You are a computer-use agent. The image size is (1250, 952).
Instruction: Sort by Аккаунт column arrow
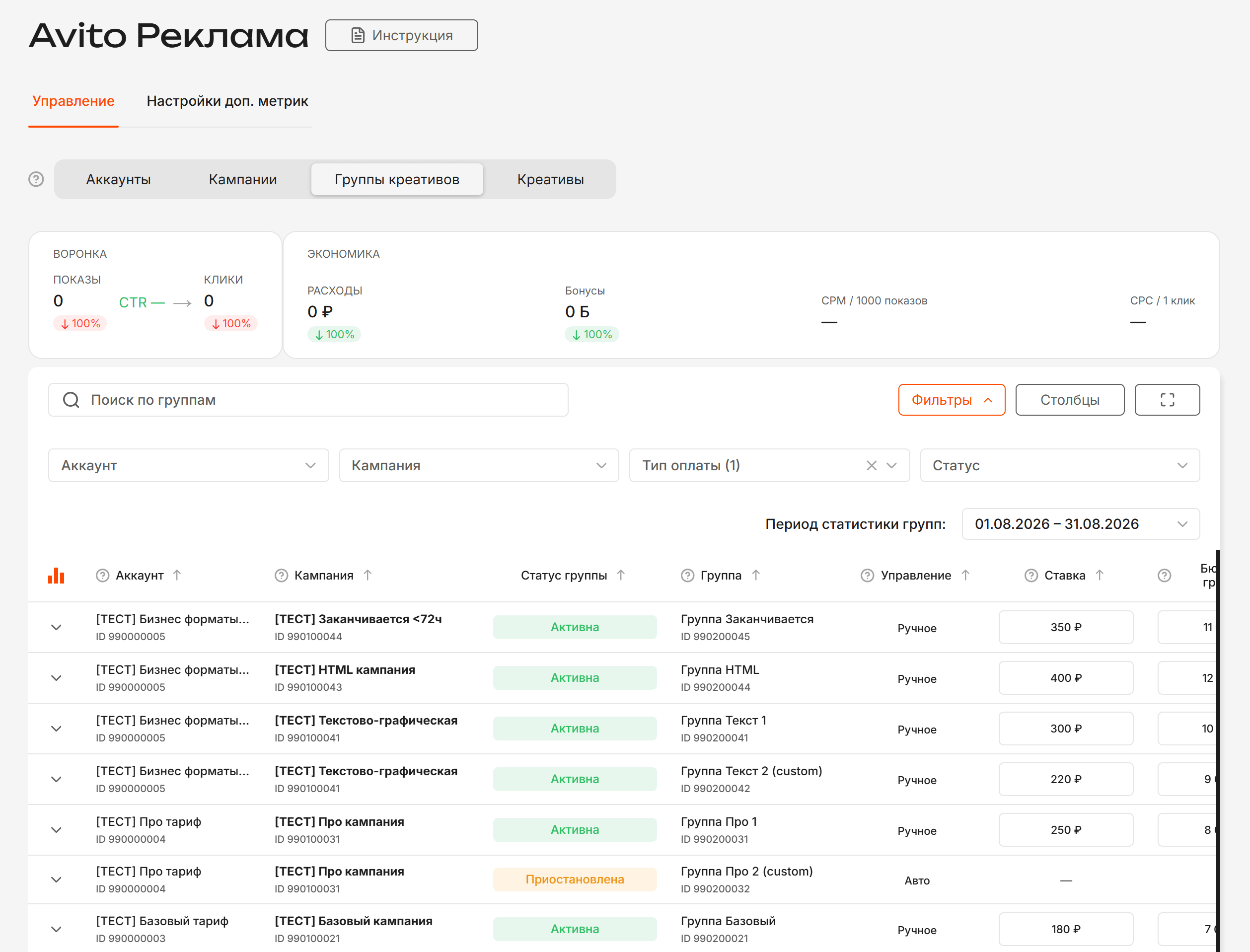pyautogui.click(x=177, y=575)
